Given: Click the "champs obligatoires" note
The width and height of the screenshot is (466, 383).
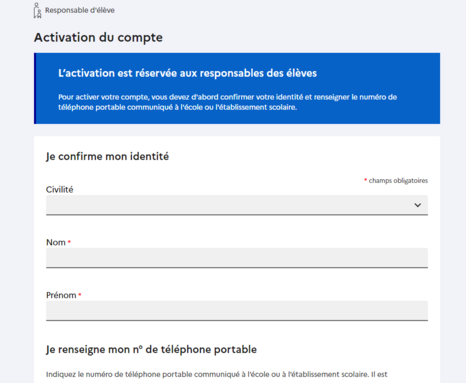Looking at the screenshot, I should pyautogui.click(x=398, y=180).
